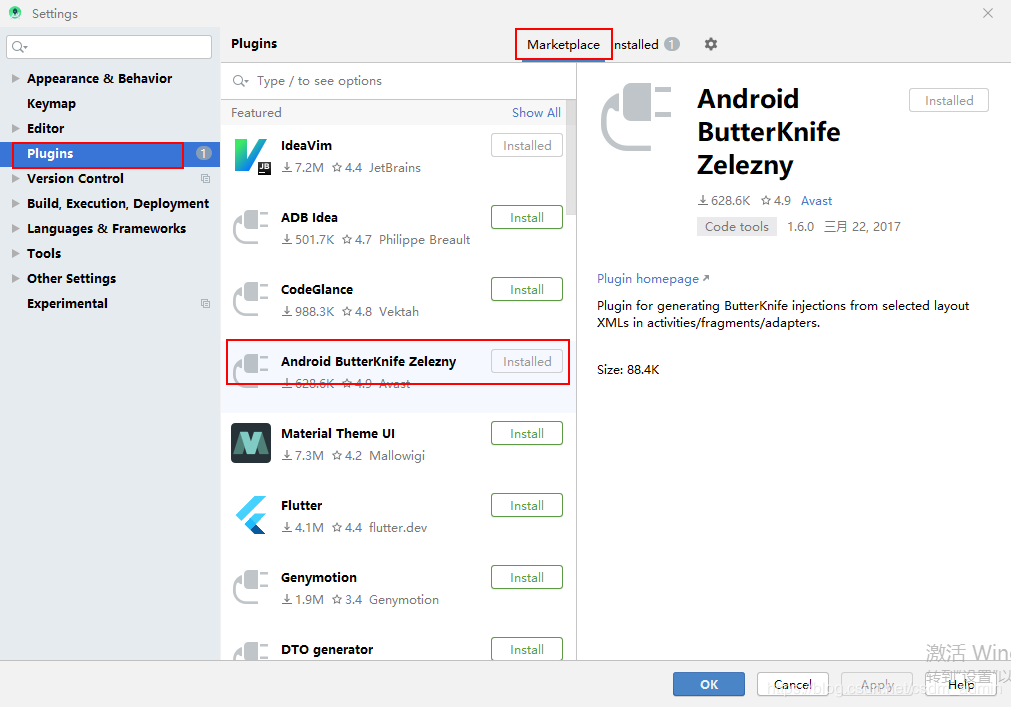Expand the Version Control tree node

tap(15, 178)
